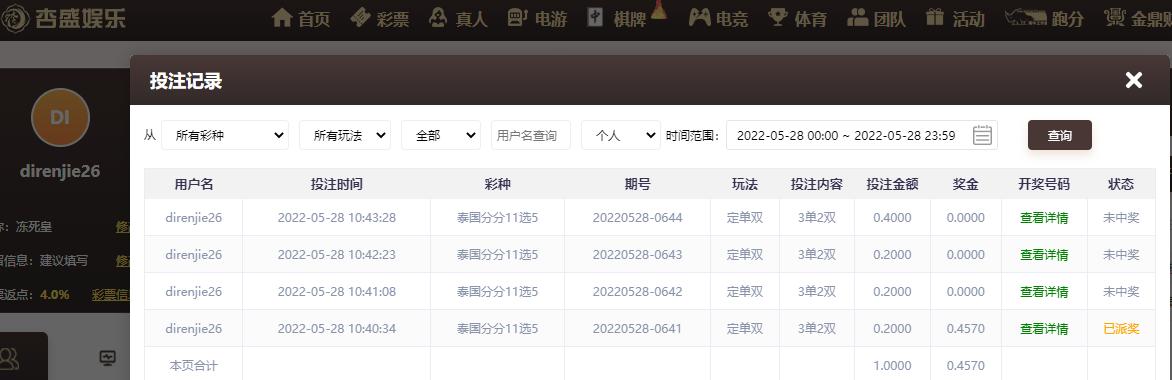Click 查看详情 for period 20220528-0644
Image resolution: width=1172 pixels, height=380 pixels.
pos(1044,218)
